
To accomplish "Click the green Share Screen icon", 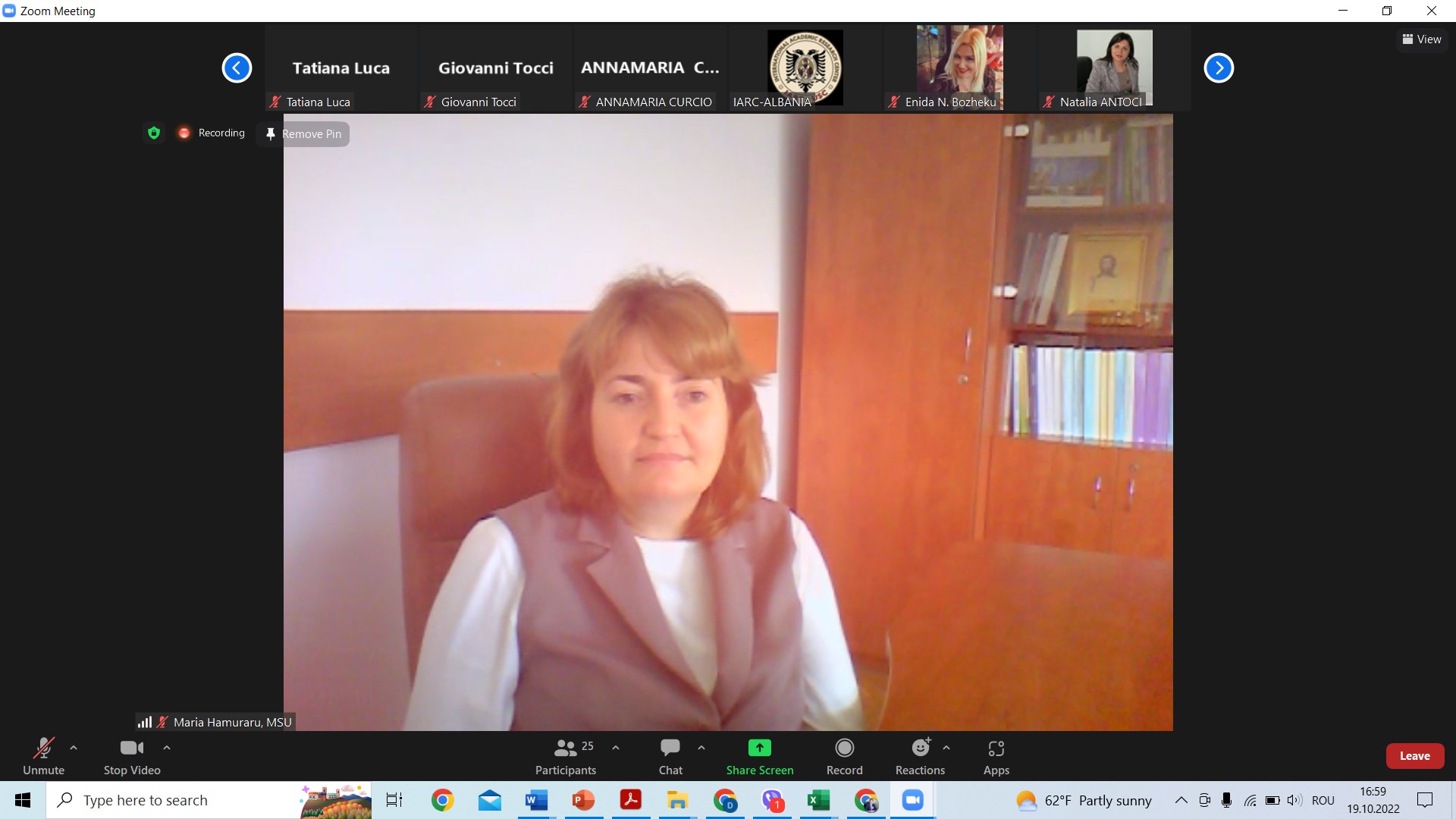I will (x=759, y=748).
